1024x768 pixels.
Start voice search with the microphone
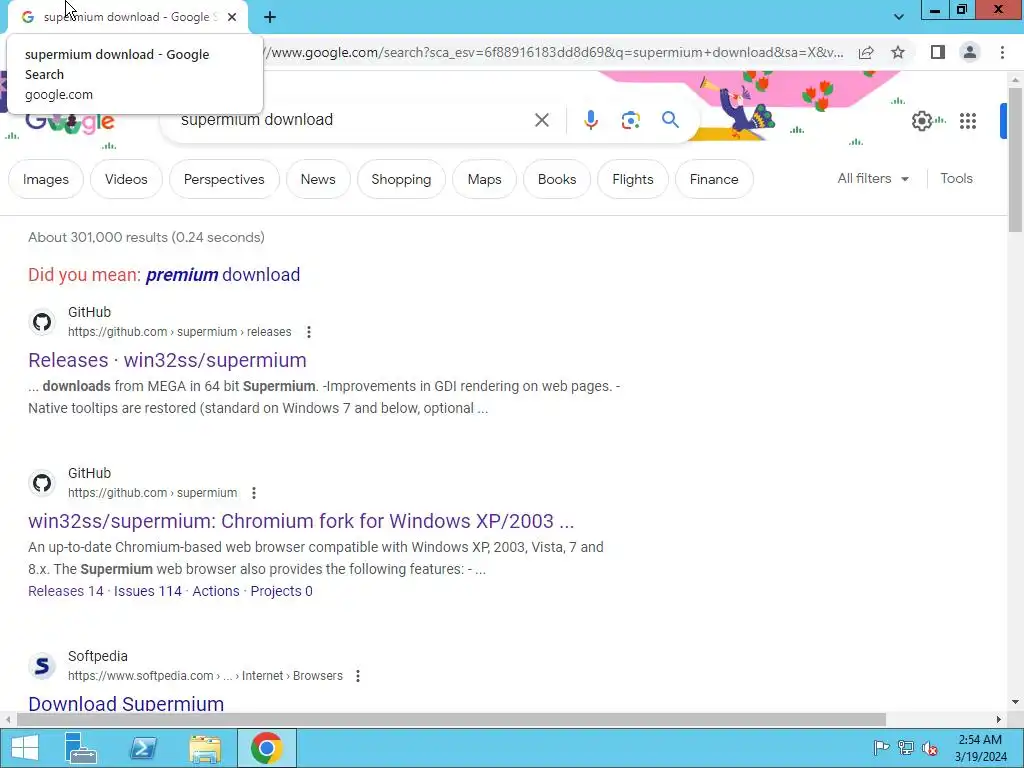590,120
